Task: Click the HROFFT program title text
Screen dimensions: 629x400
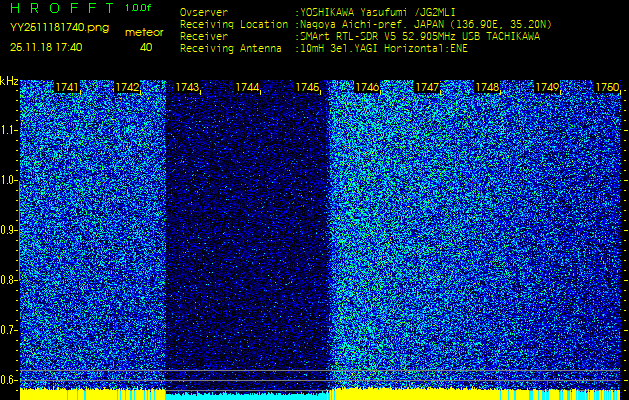Action: tap(62, 8)
